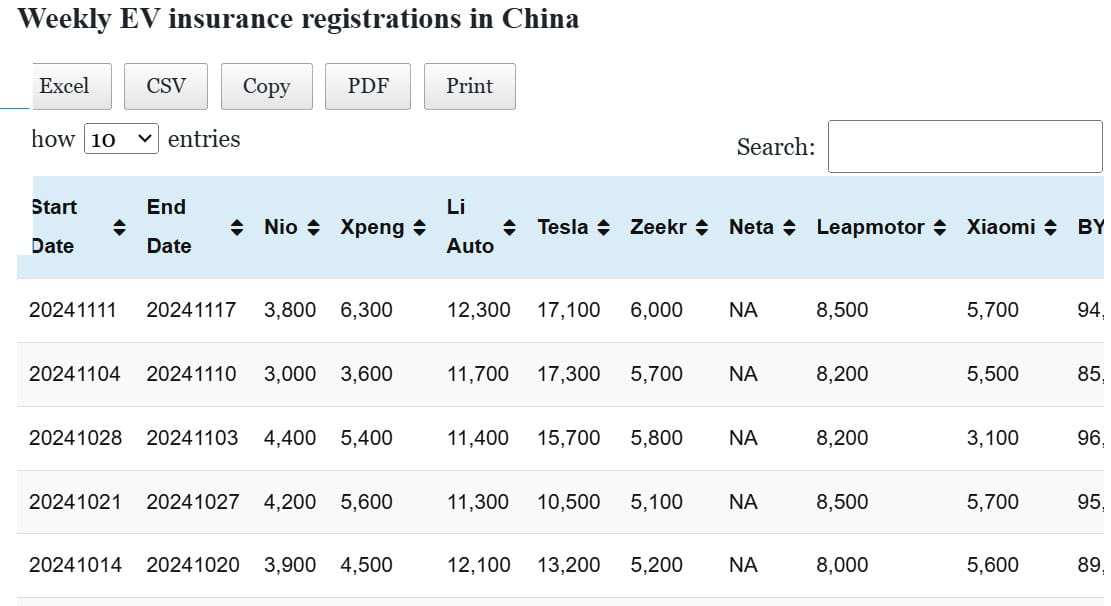This screenshot has height=606, width=1111.
Task: Click the Xiaomi value 3,100 cell
Action: coord(993,438)
